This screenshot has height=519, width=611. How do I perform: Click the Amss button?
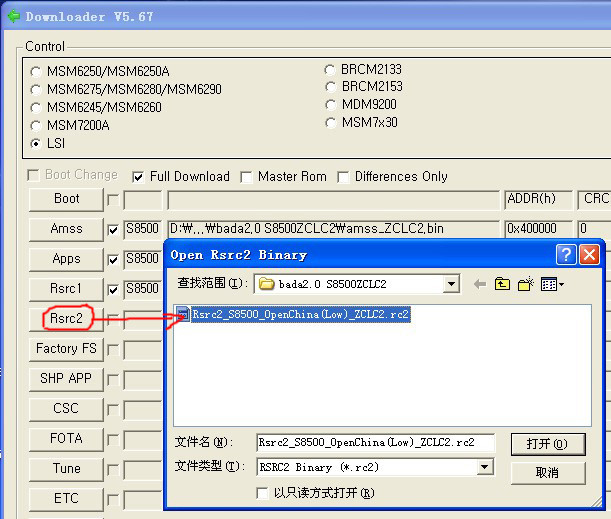pyautogui.click(x=66, y=229)
